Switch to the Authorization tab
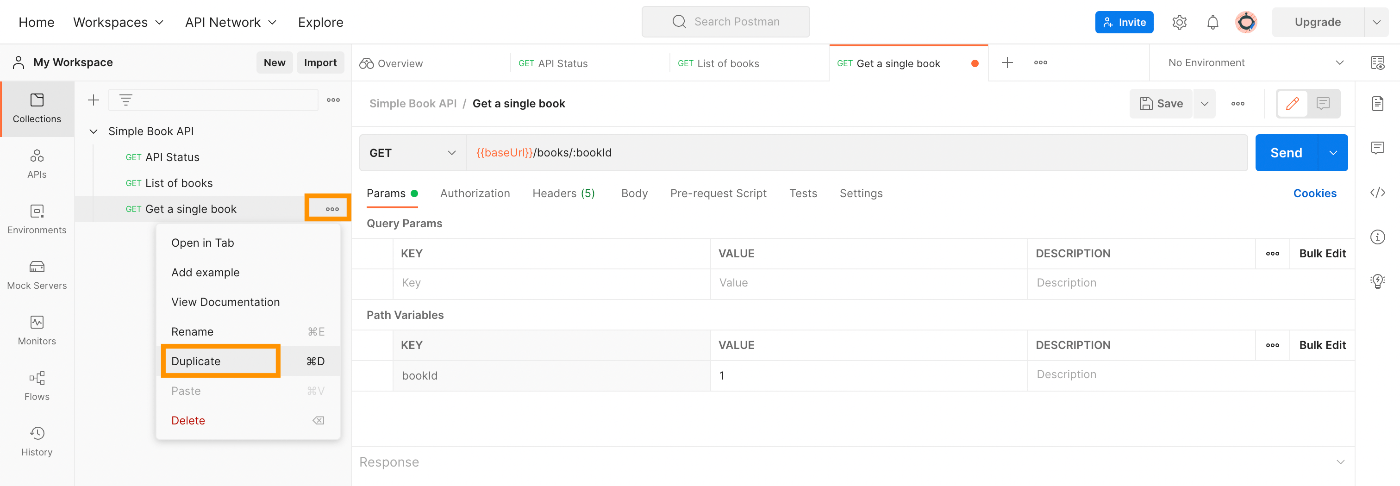The height and width of the screenshot is (486, 1400). pyautogui.click(x=475, y=193)
